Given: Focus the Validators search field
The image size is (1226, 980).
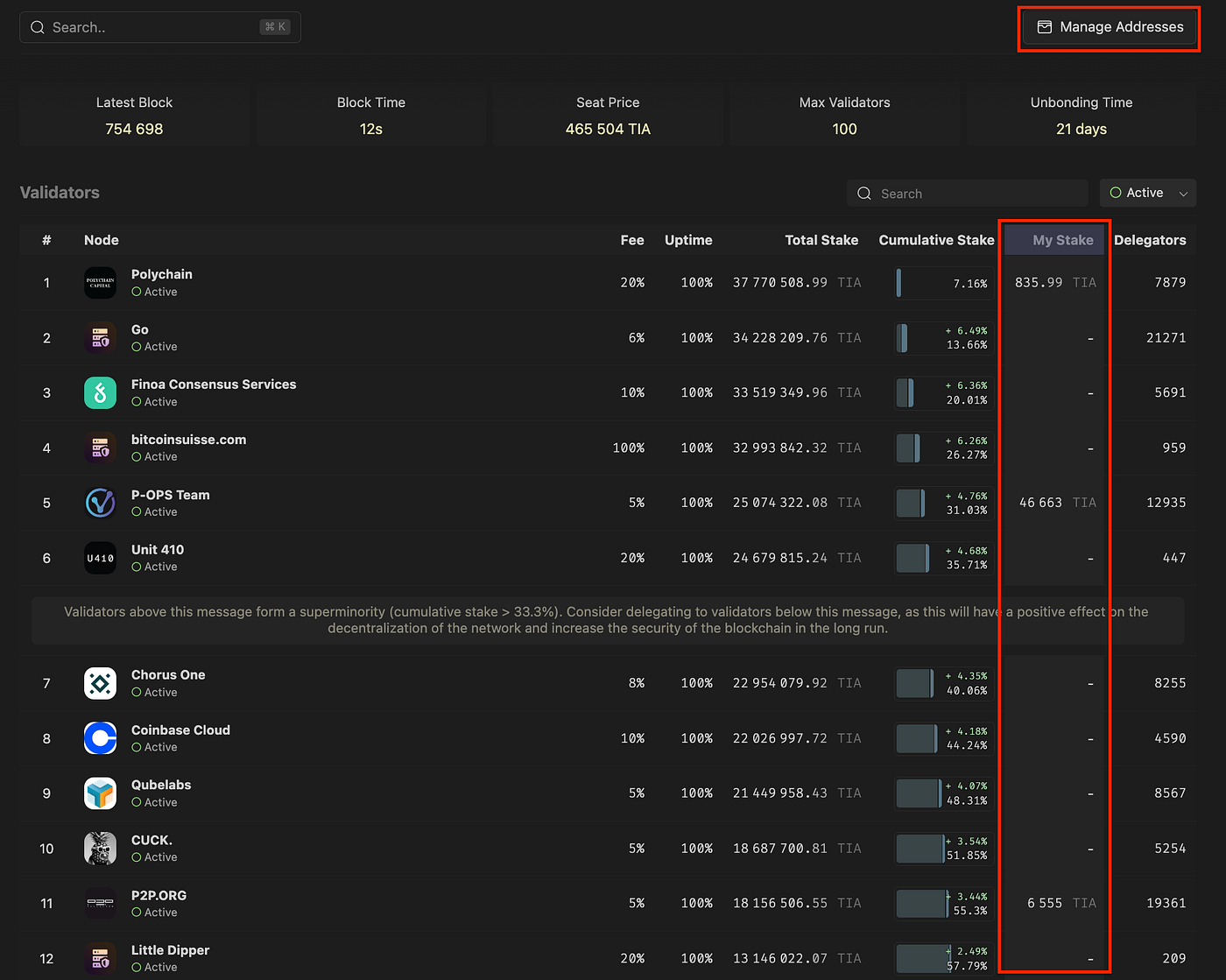Looking at the screenshot, I should pos(968,194).
